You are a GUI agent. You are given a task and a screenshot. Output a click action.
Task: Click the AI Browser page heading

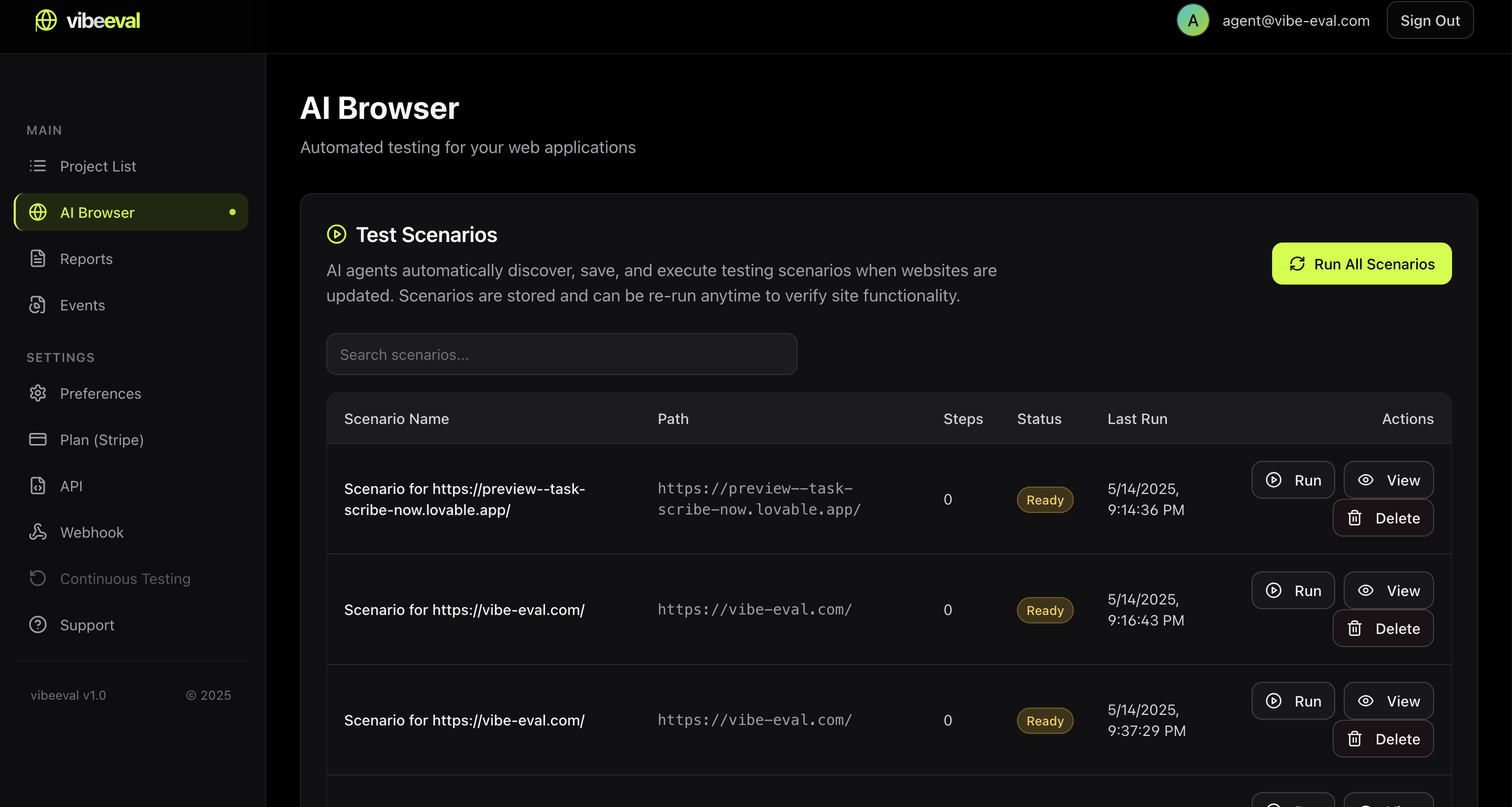point(379,108)
